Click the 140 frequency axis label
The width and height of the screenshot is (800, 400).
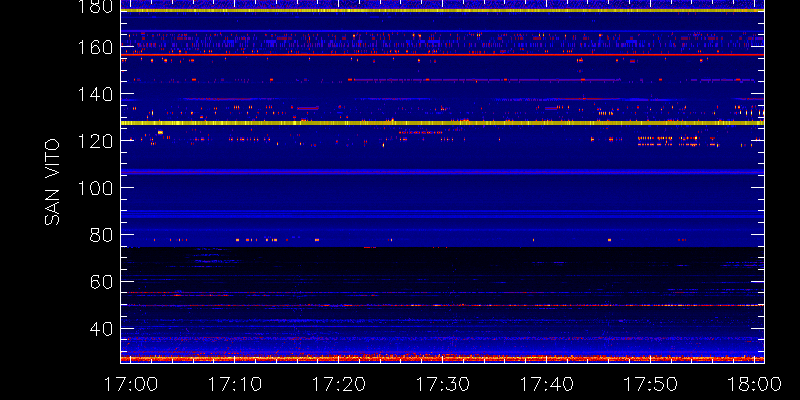coord(96,95)
